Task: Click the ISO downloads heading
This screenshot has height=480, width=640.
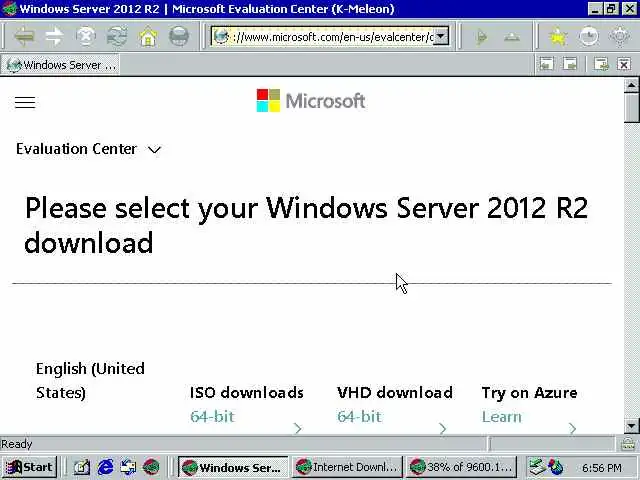Action: click(x=247, y=393)
